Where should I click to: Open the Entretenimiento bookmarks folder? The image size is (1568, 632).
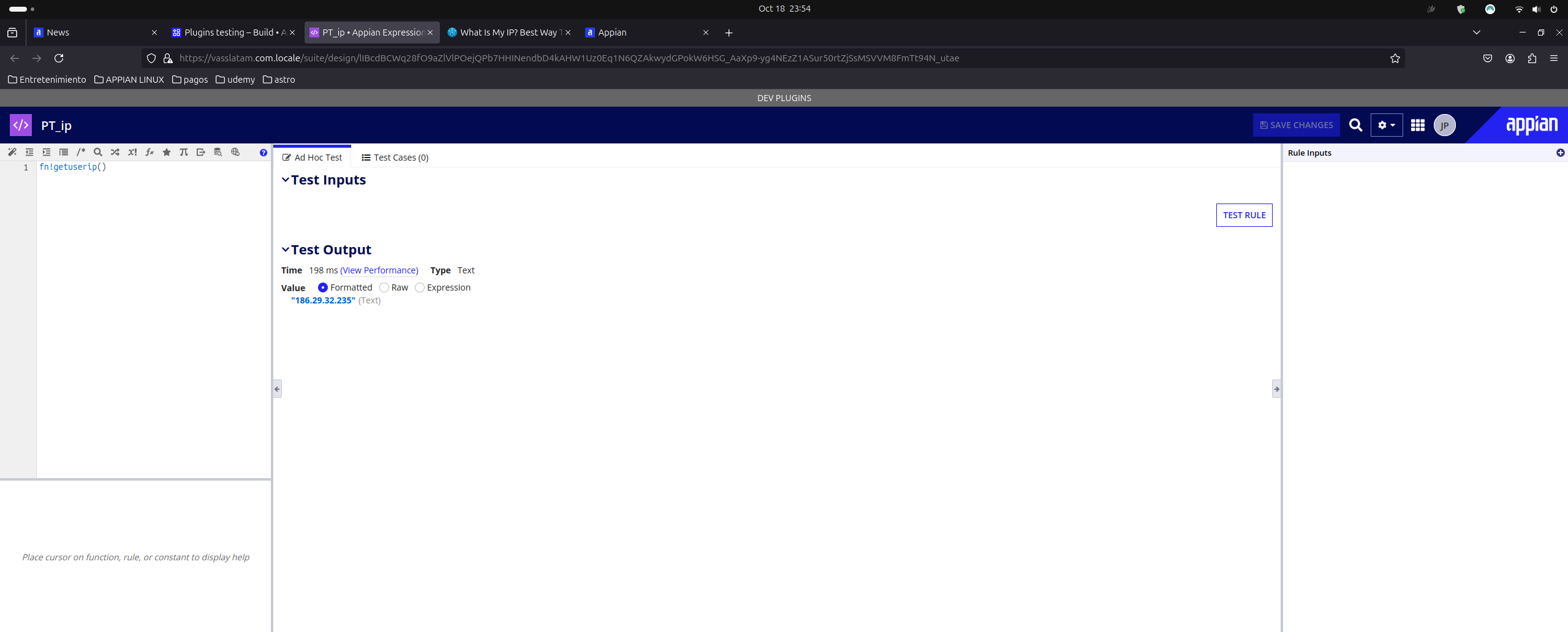47,80
